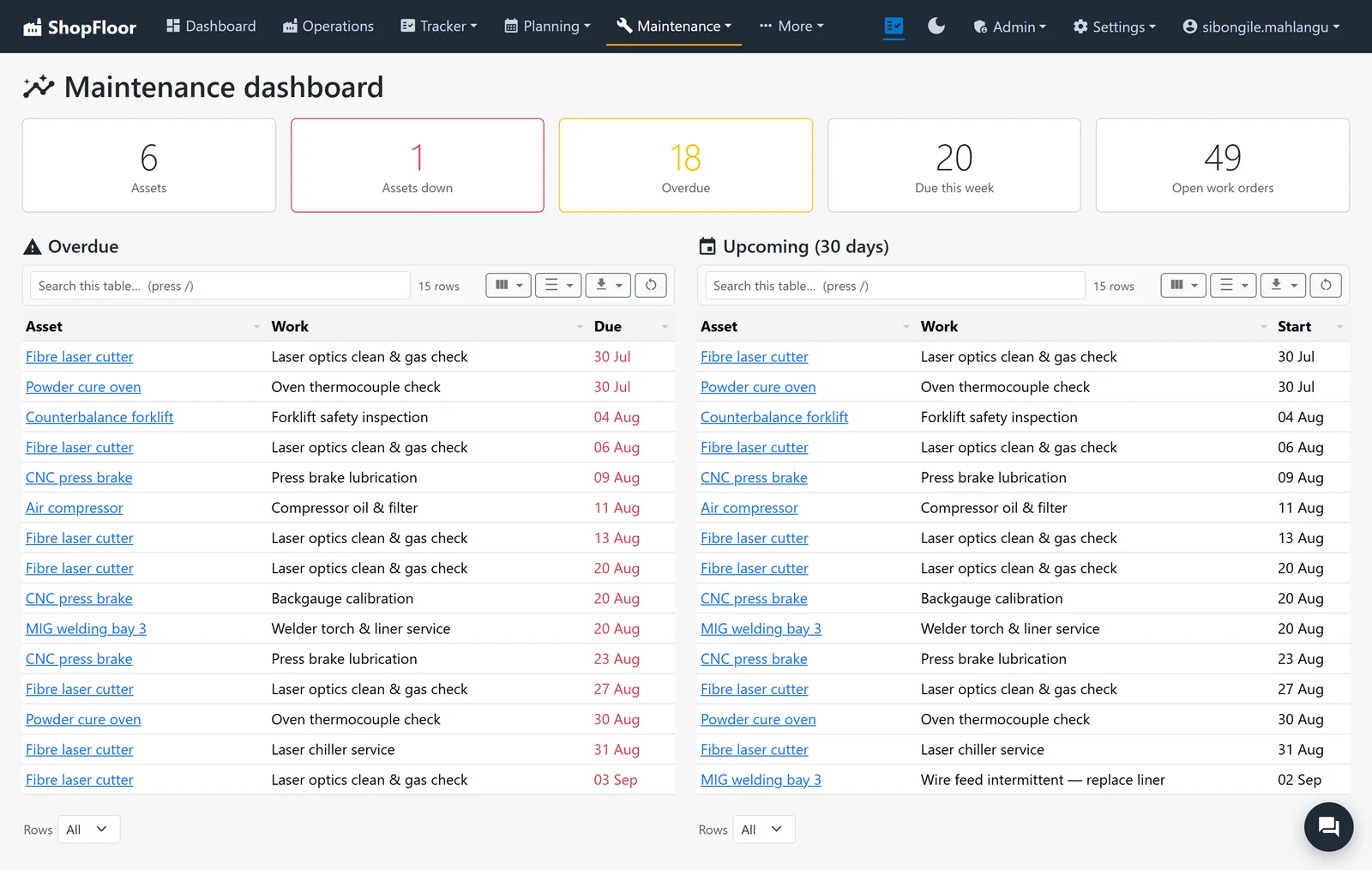Open row density menu in Overdue table
The height and width of the screenshot is (870, 1372).
click(x=558, y=285)
